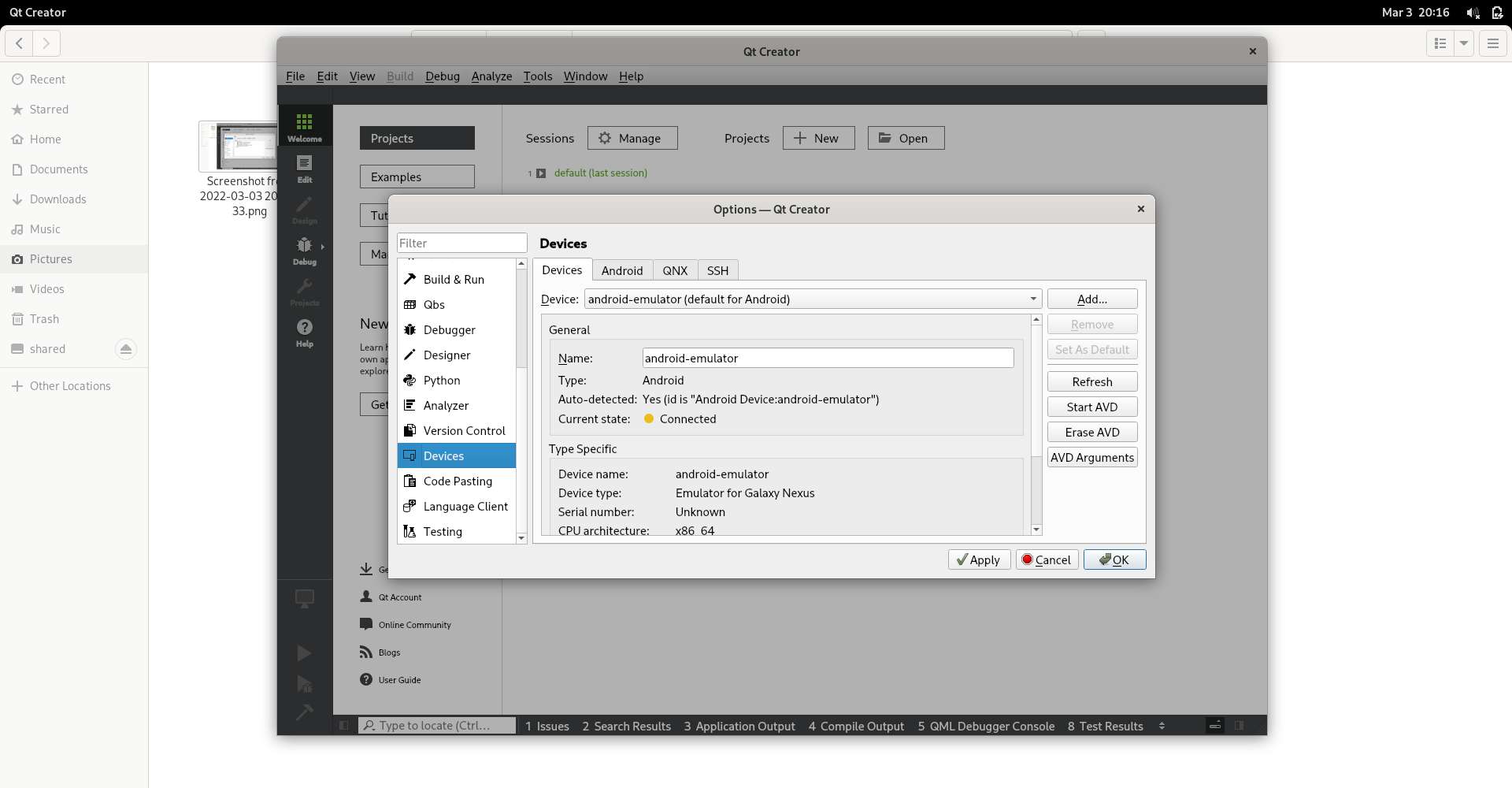Switch to the SSH tab
Screen dimensions: 1512x788
717,270
